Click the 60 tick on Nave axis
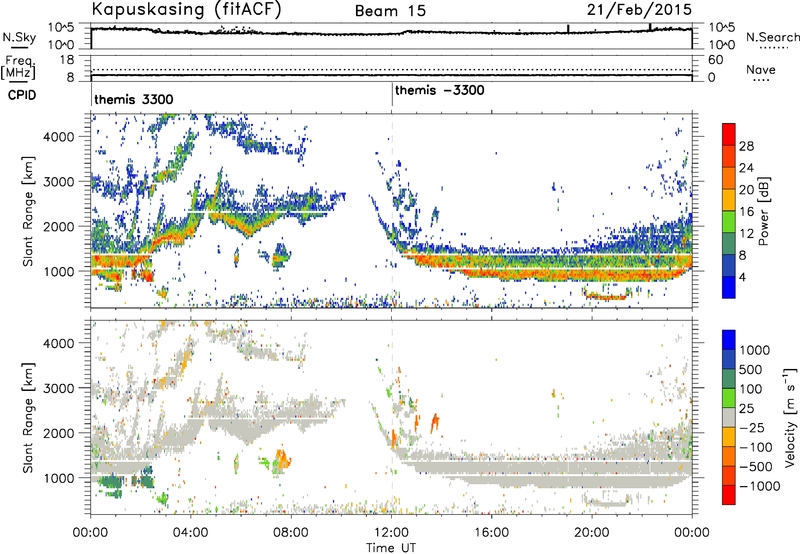The width and height of the screenshot is (800, 554). coord(715,60)
